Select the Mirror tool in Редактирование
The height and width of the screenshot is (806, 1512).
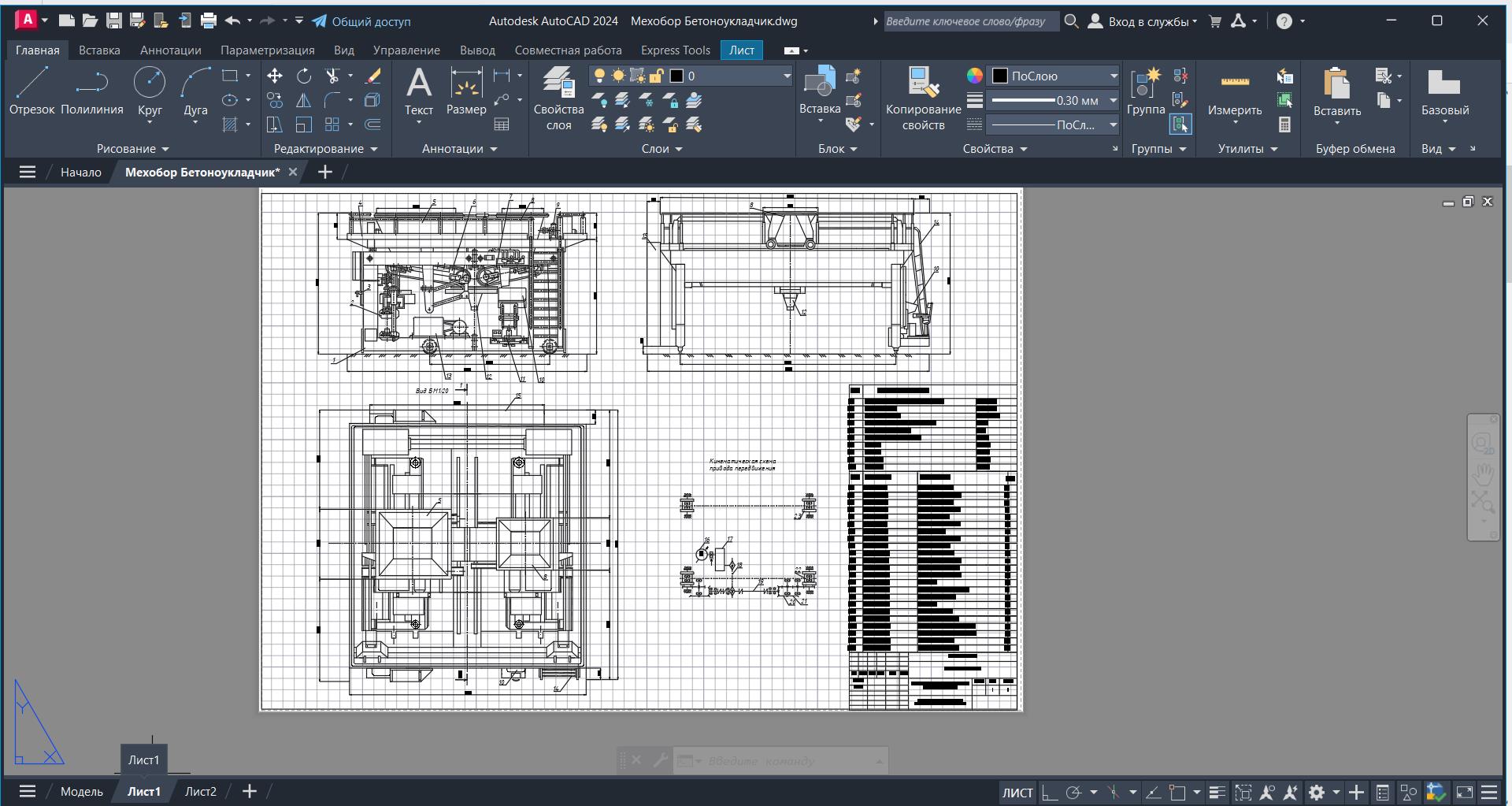pos(304,101)
